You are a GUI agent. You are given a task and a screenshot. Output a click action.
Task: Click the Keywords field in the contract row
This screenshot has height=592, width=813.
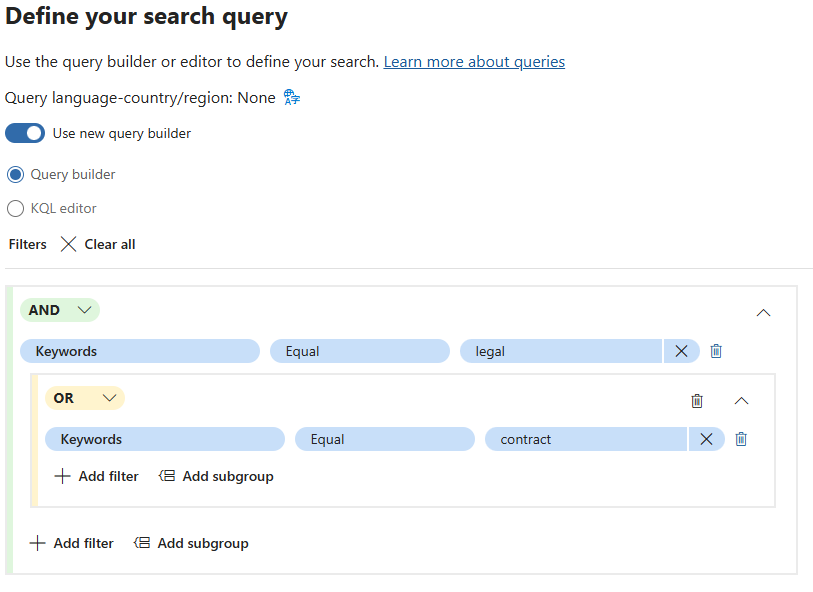pyautogui.click(x=164, y=439)
